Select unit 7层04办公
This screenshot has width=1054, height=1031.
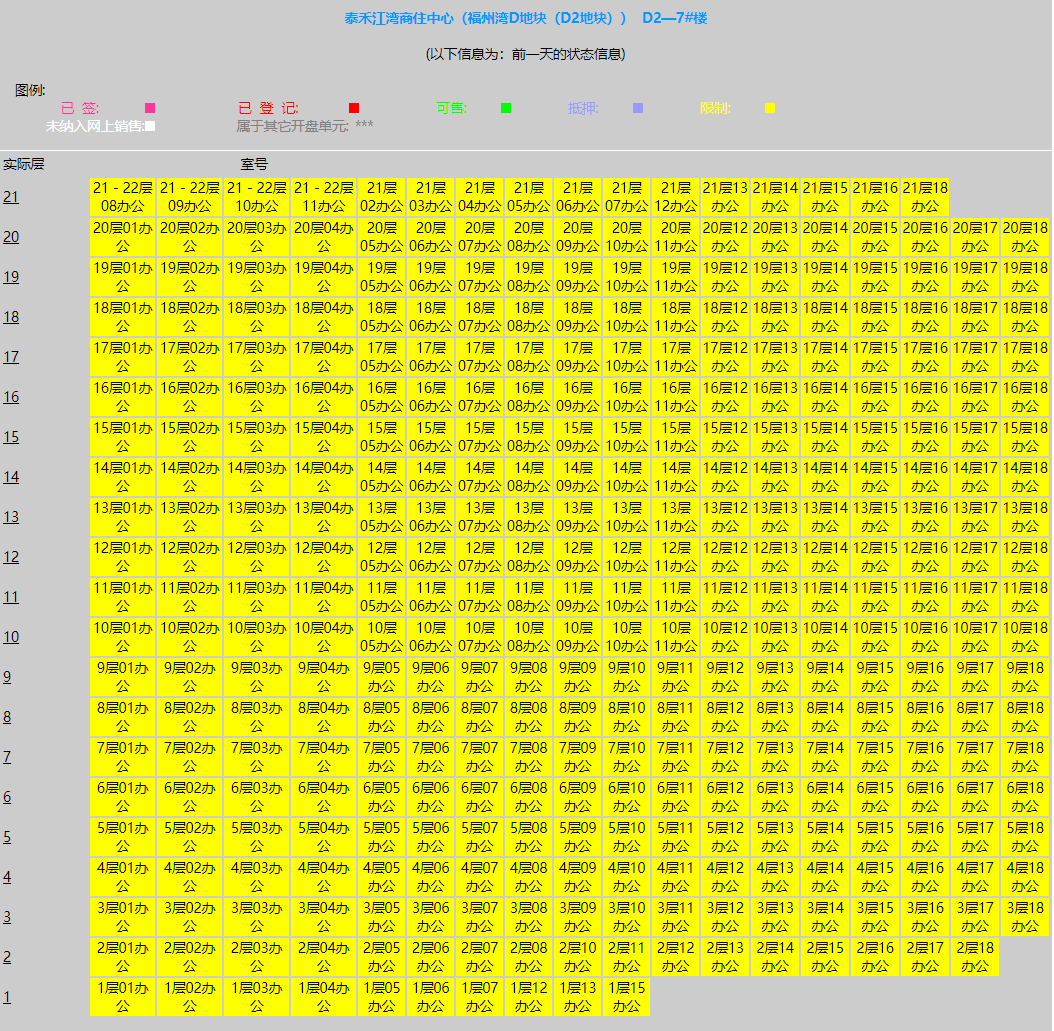(323, 757)
